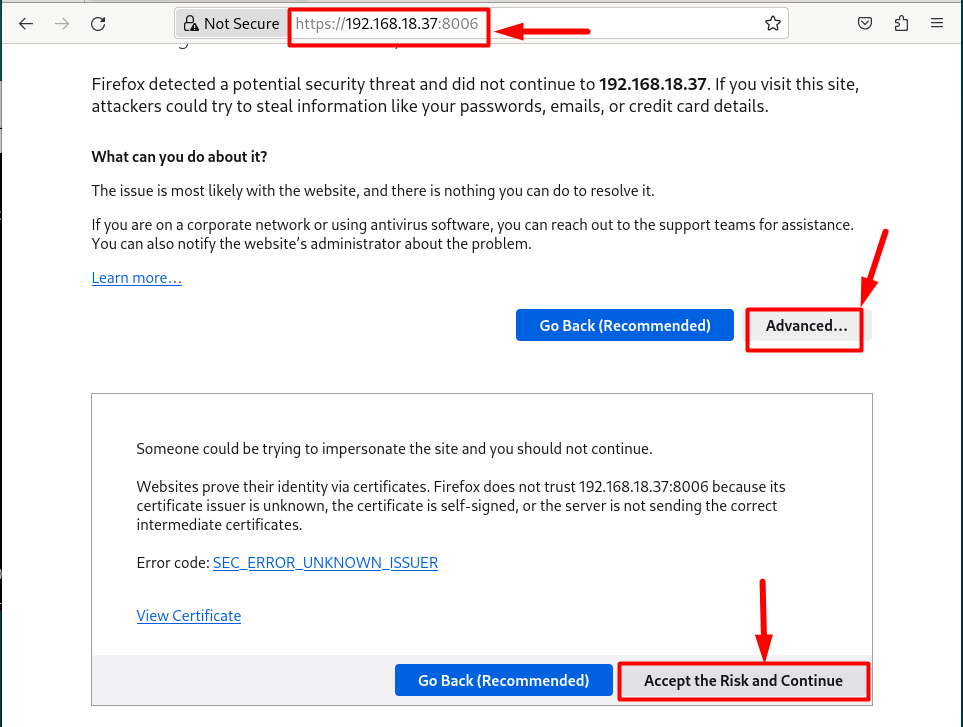
Task: Open the SEC_ERROR_UNKNOWN_ISSUER error code link
Action: click(326, 563)
